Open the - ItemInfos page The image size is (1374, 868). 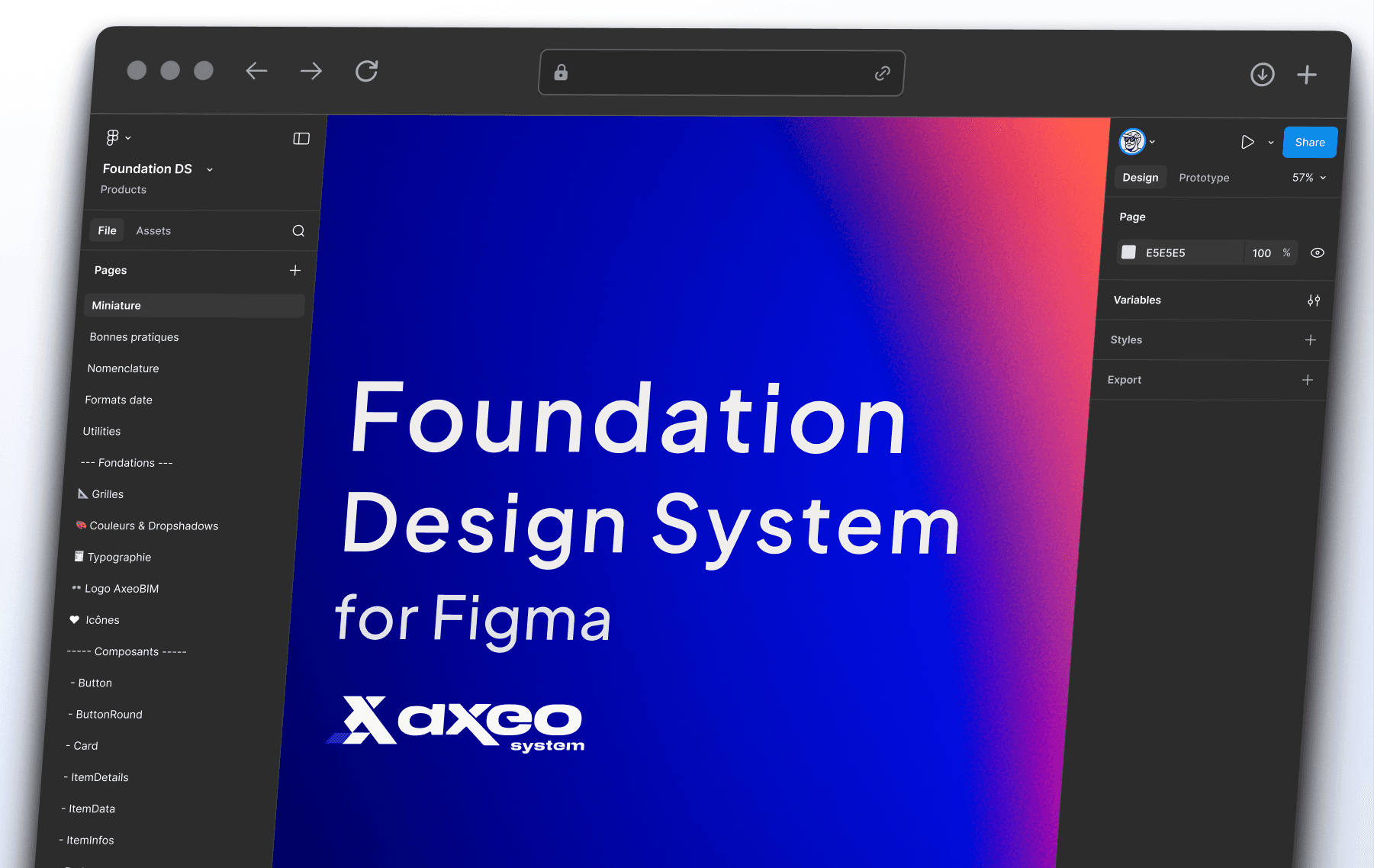(86, 841)
